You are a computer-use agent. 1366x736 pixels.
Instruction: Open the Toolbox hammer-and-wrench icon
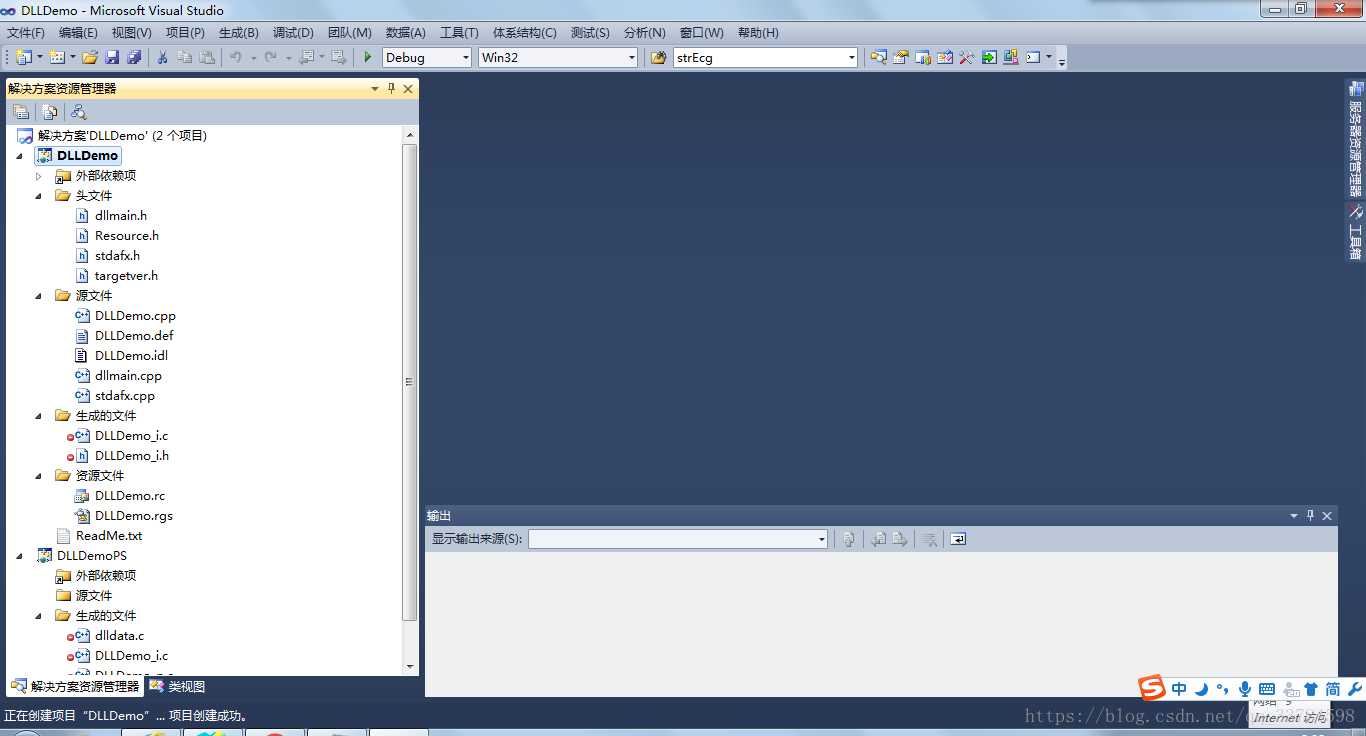tap(966, 57)
